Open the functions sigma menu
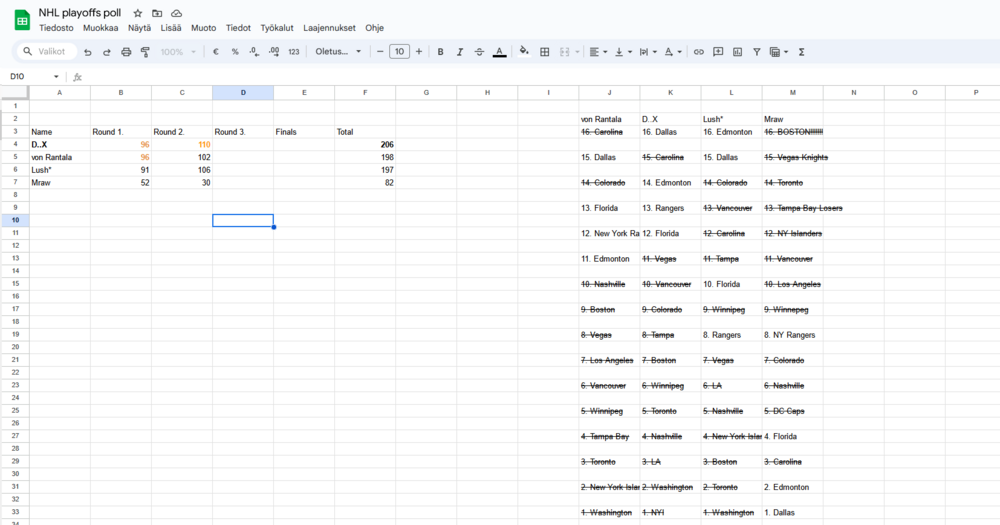Viewport: 1000px width, 525px height. tap(802, 52)
